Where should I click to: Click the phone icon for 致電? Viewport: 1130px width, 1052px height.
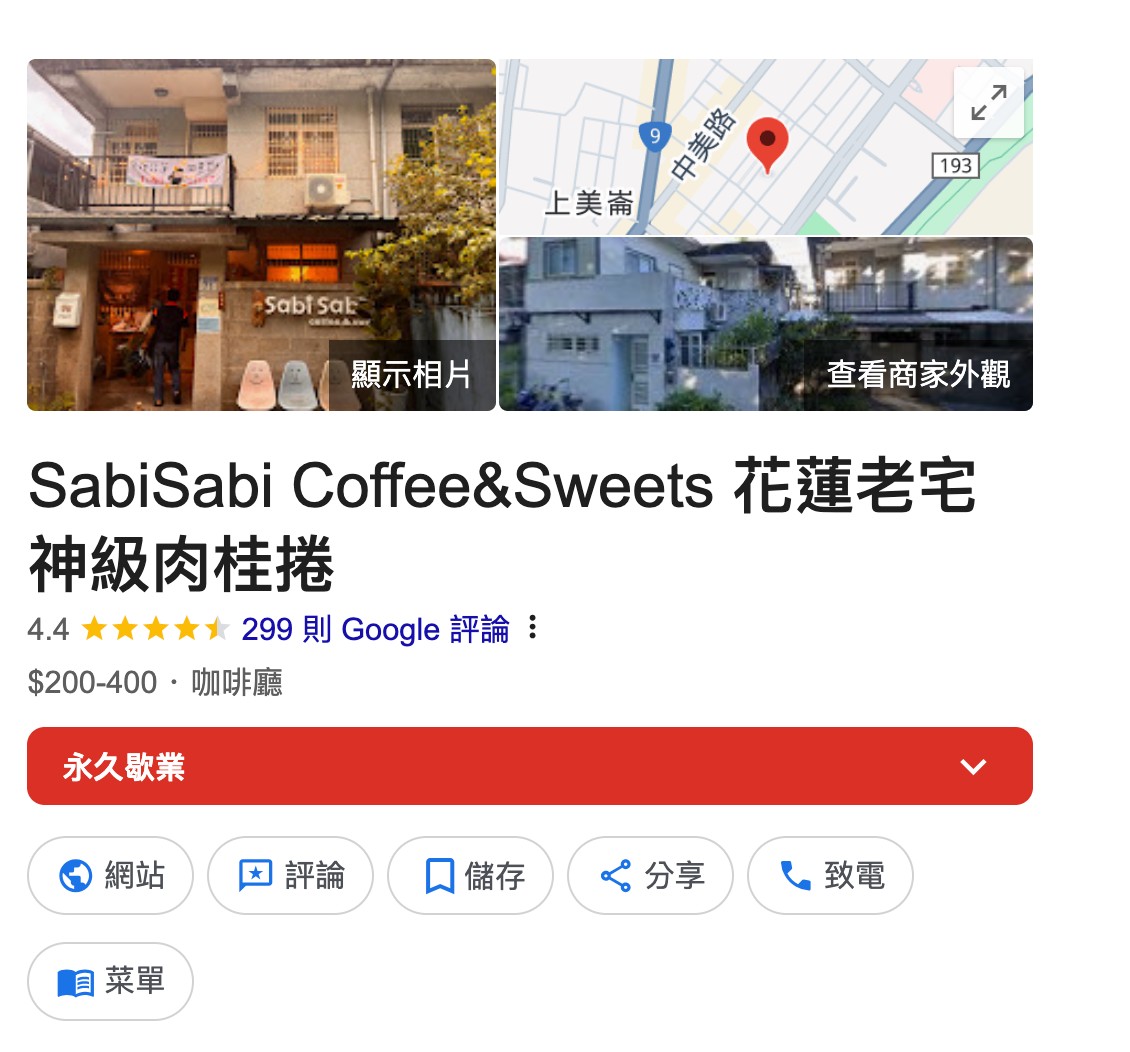tap(796, 875)
